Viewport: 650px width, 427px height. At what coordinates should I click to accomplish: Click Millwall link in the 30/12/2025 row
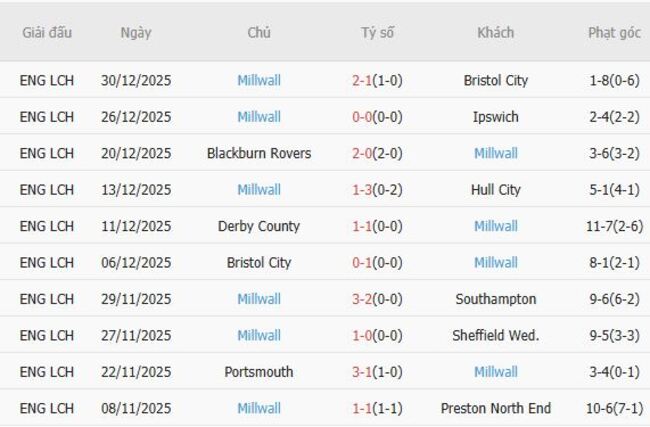pyautogui.click(x=259, y=80)
